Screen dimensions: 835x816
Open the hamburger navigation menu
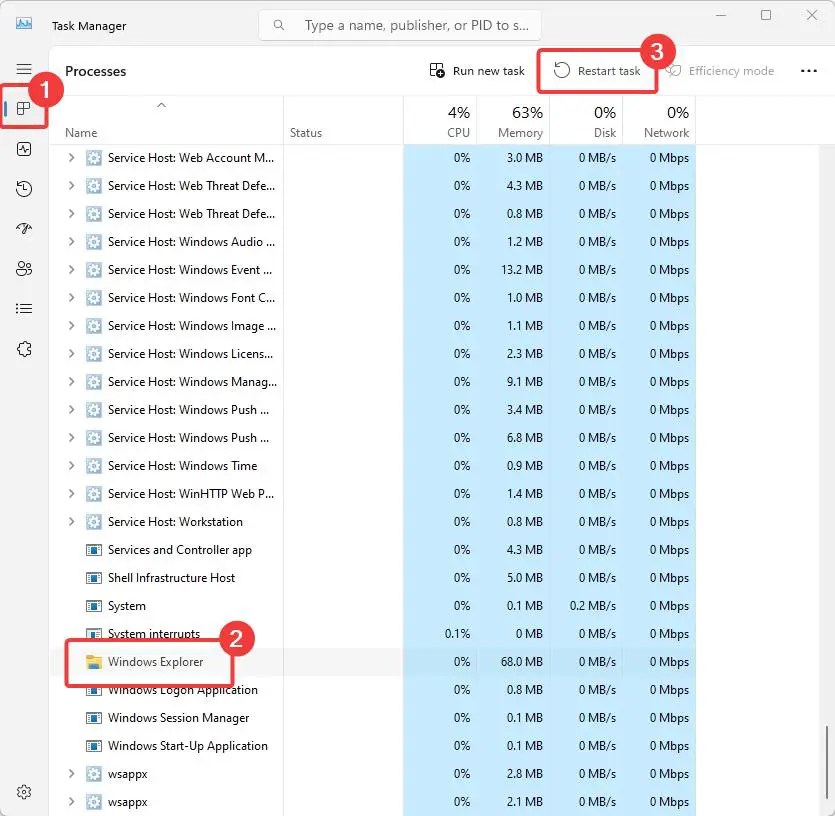pyautogui.click(x=24, y=69)
